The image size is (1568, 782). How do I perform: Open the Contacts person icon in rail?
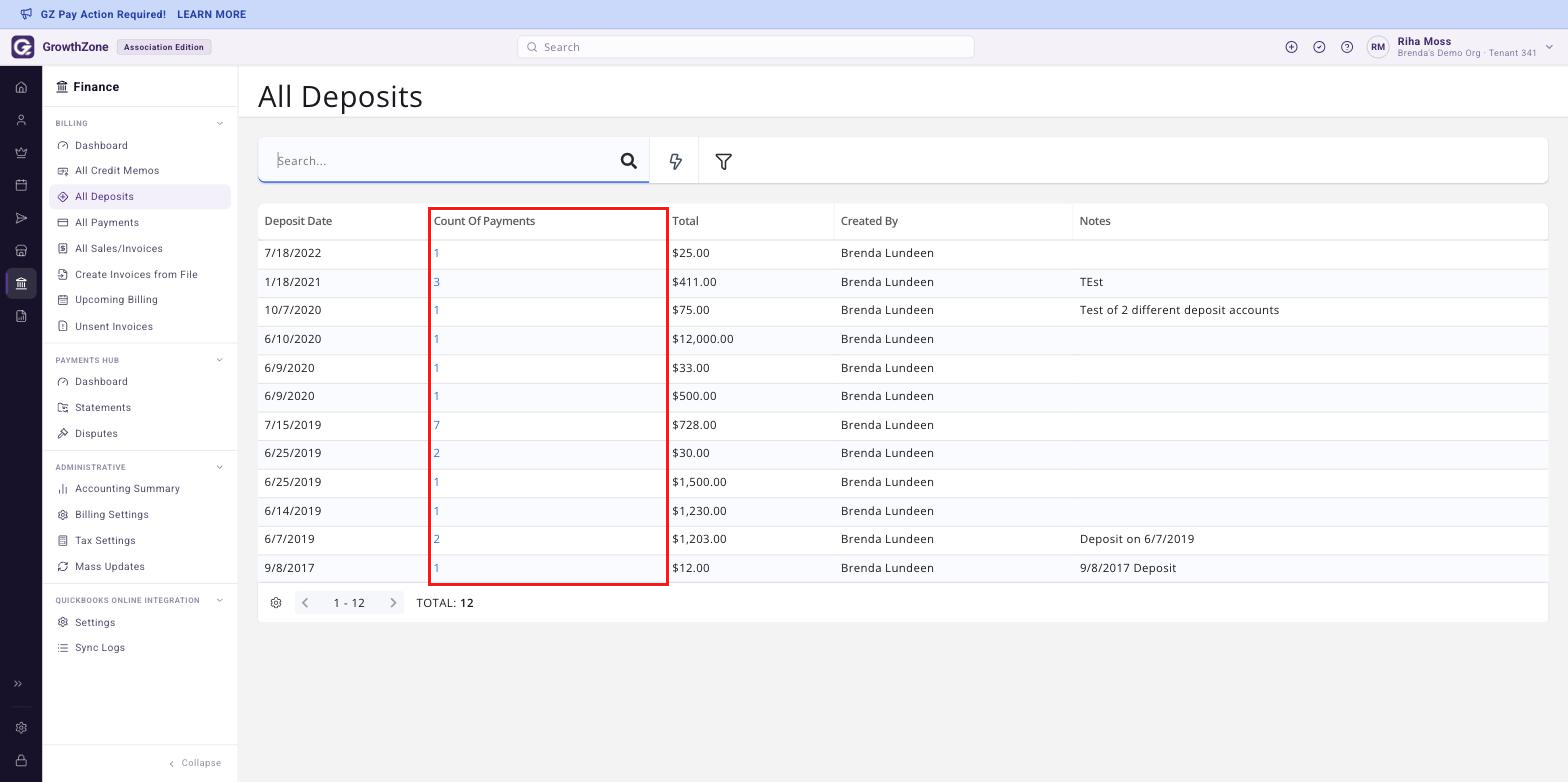[21, 120]
